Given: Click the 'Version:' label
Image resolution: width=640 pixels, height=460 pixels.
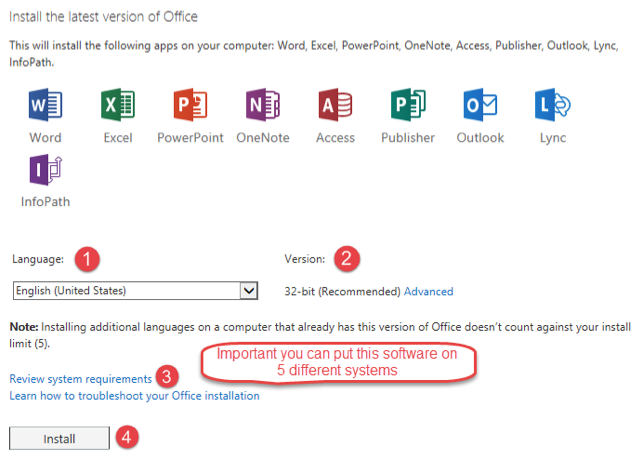Looking at the screenshot, I should pos(305,259).
